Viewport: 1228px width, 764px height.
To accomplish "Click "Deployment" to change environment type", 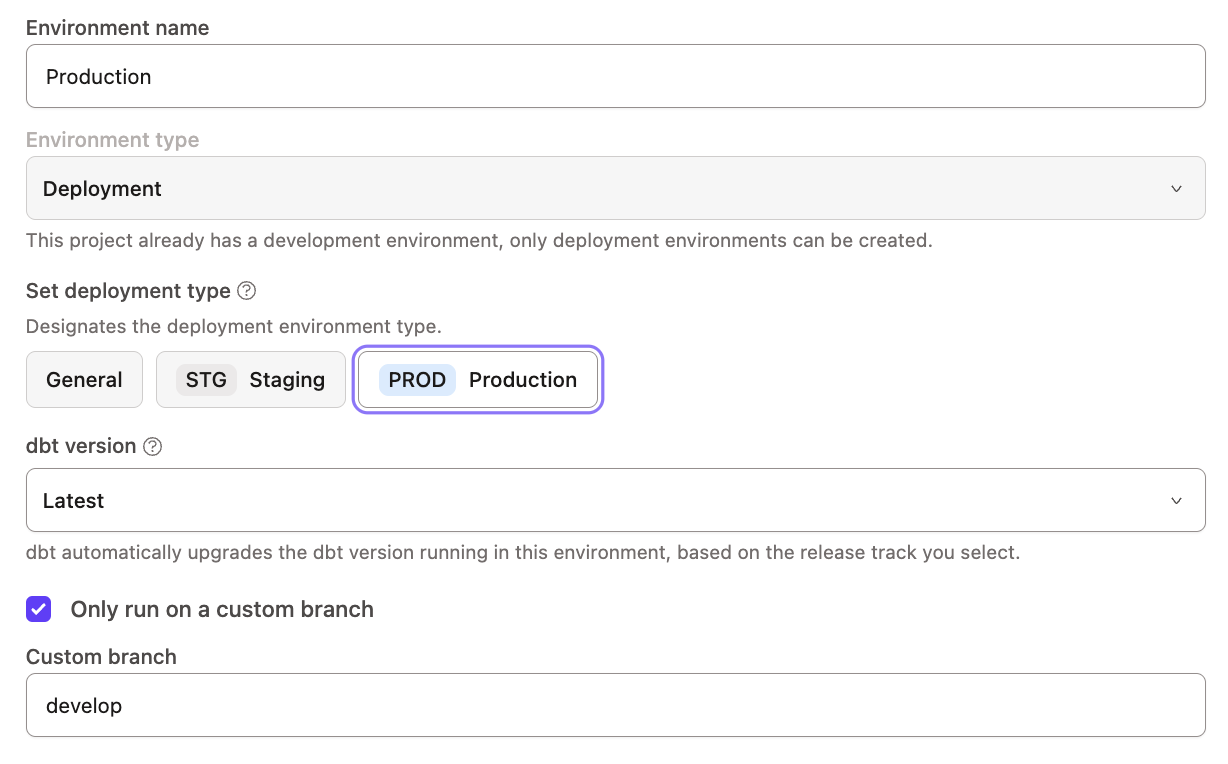I will (101, 188).
